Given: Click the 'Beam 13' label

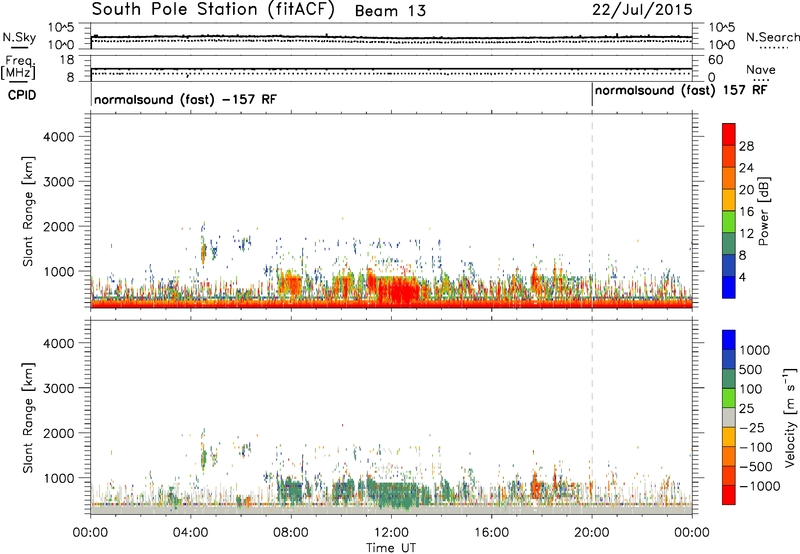Looking at the screenshot, I should pos(390,11).
